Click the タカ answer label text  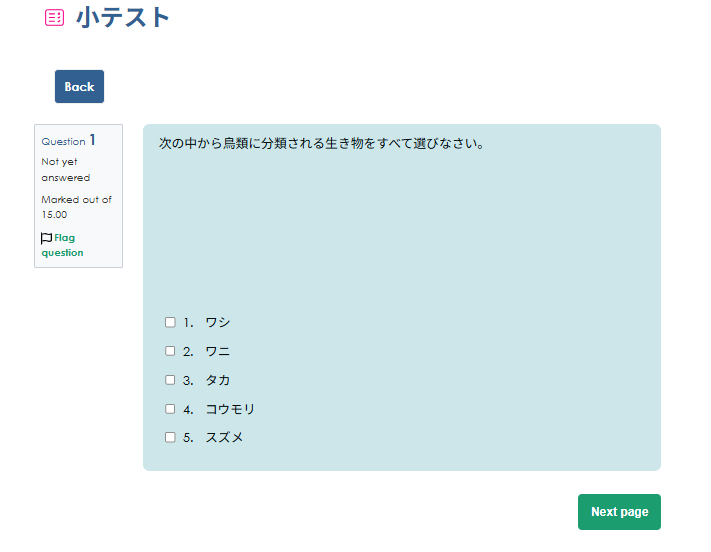(217, 380)
